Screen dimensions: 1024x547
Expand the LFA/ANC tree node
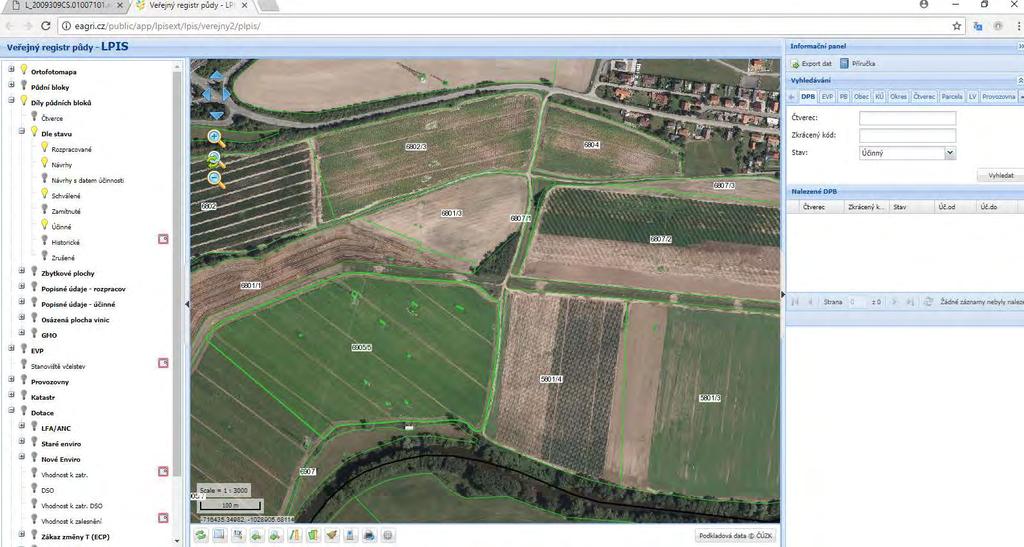(22, 426)
